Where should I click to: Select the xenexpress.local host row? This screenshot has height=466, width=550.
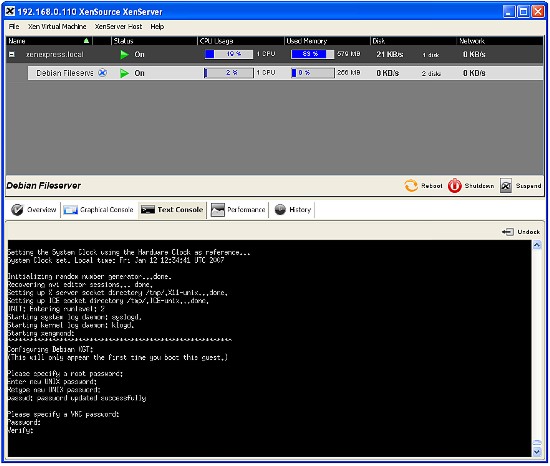coord(275,54)
